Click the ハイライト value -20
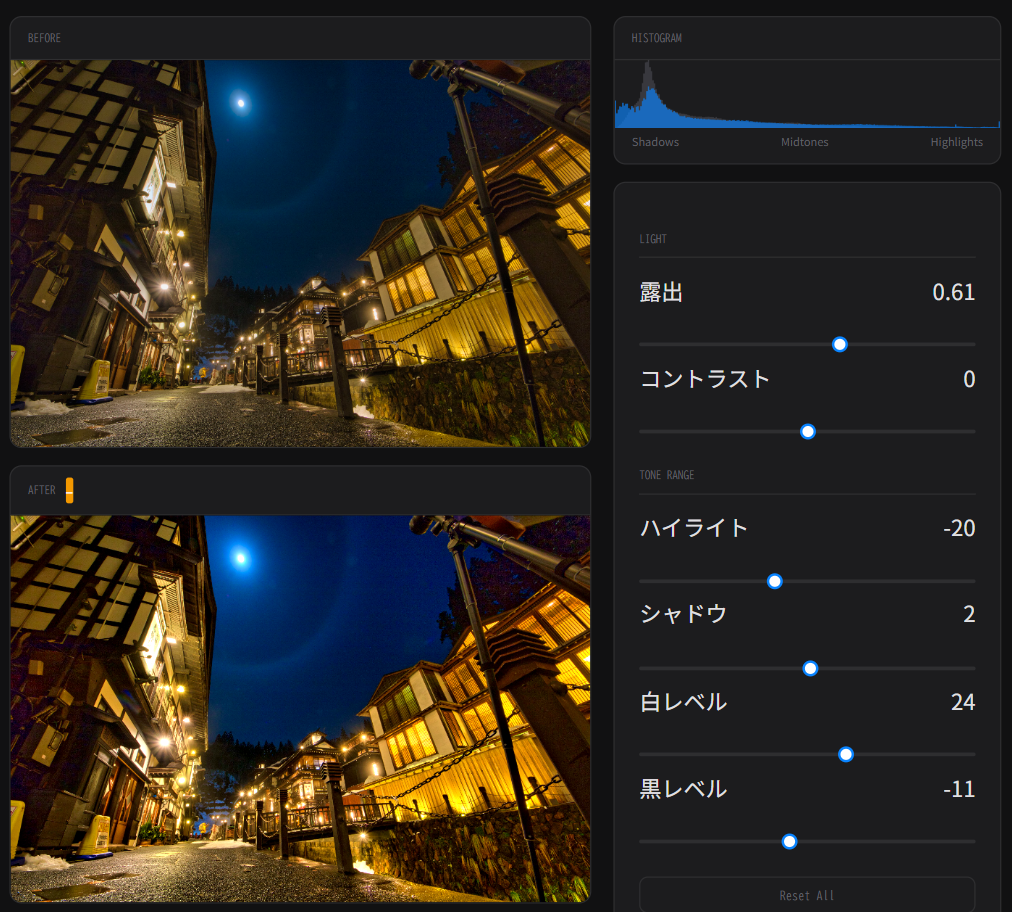Screen dimensions: 1012x912 tap(958, 528)
